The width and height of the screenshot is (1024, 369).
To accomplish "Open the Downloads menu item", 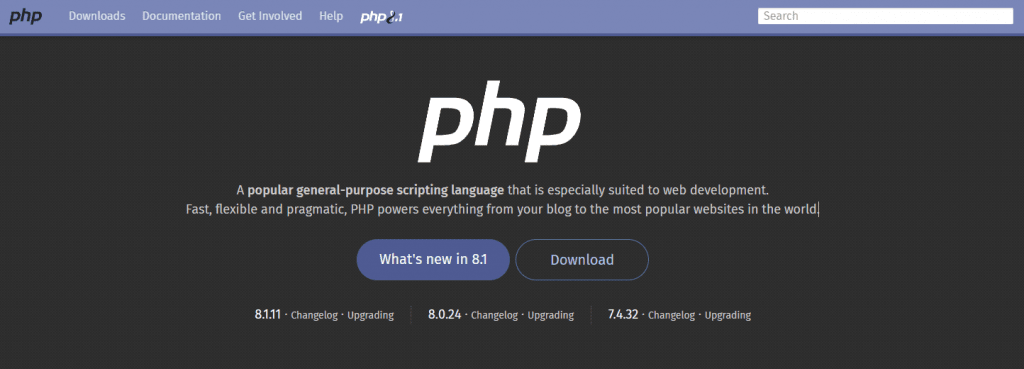I will [97, 16].
